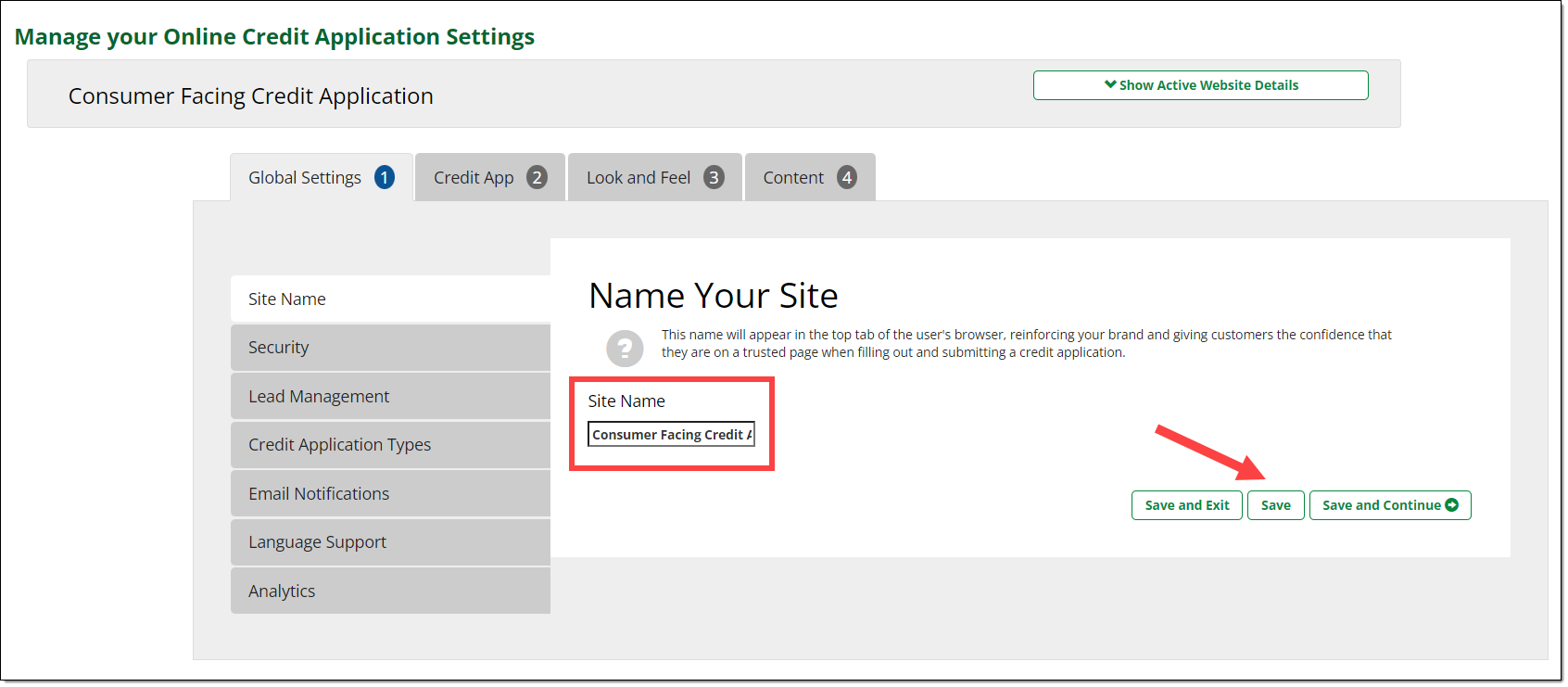This screenshot has width=1568, height=687.
Task: Click the step 3 badge on Look and Feel
Action: coord(714,177)
